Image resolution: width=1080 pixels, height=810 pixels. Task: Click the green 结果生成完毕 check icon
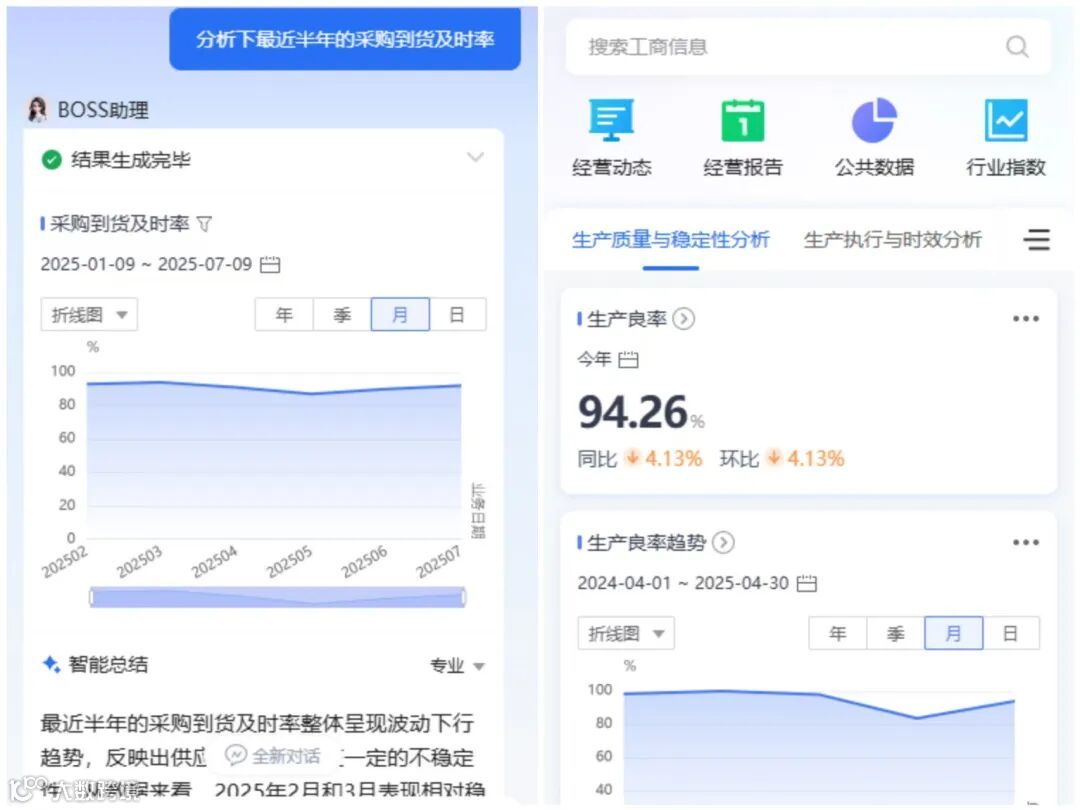52,160
